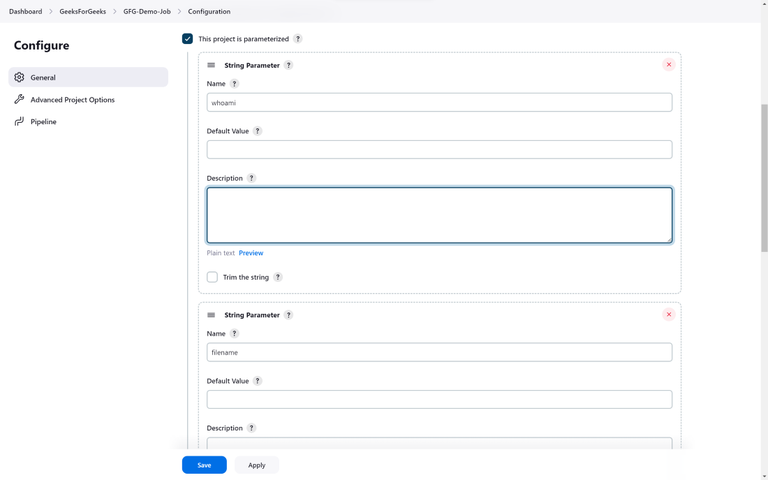Open help for Trim the string
This screenshot has height=480, width=768.
click(x=278, y=277)
